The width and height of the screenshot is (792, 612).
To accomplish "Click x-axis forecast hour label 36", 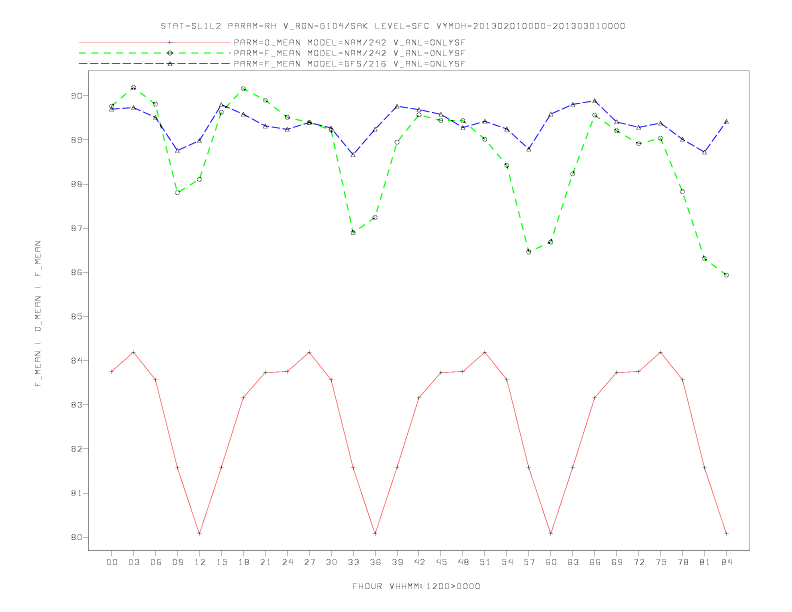I will [375, 562].
